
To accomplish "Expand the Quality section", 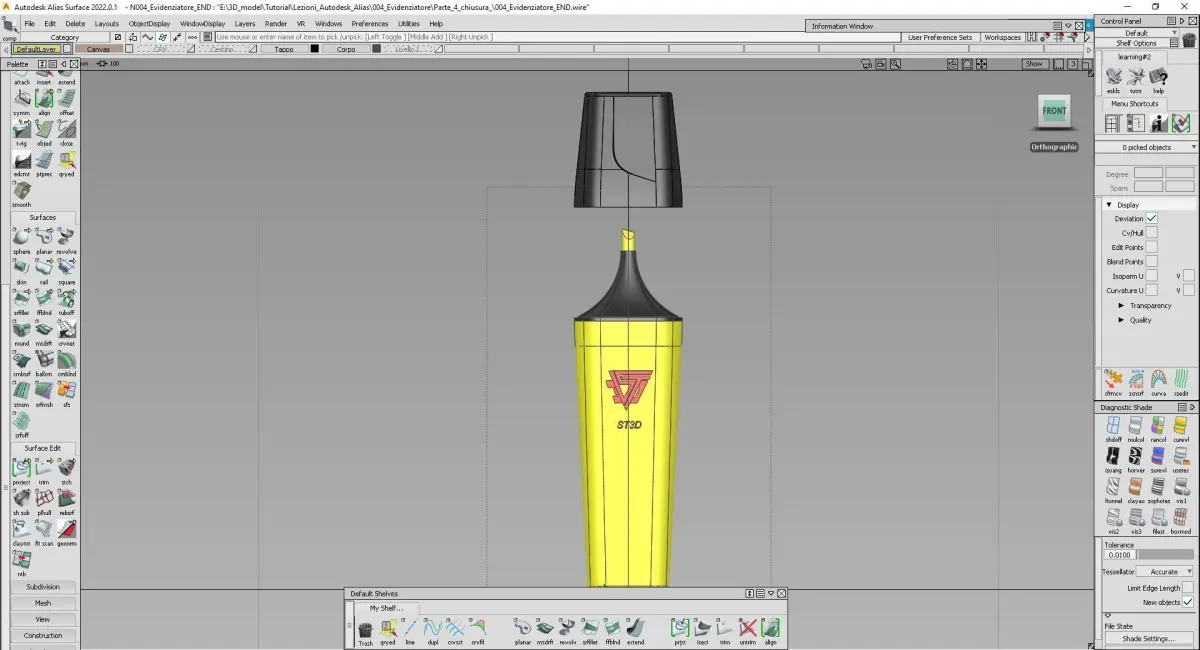I will pos(1121,320).
